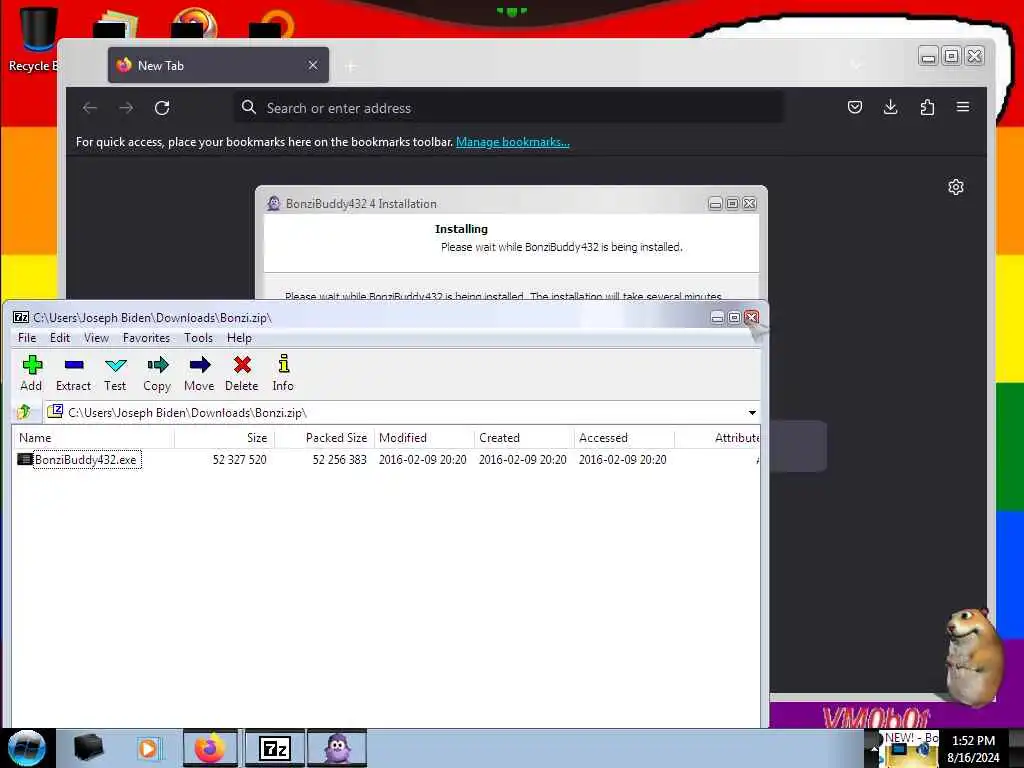The width and height of the screenshot is (1024, 768).
Task: Click the 7-Zip address path field
Action: pos(402,413)
